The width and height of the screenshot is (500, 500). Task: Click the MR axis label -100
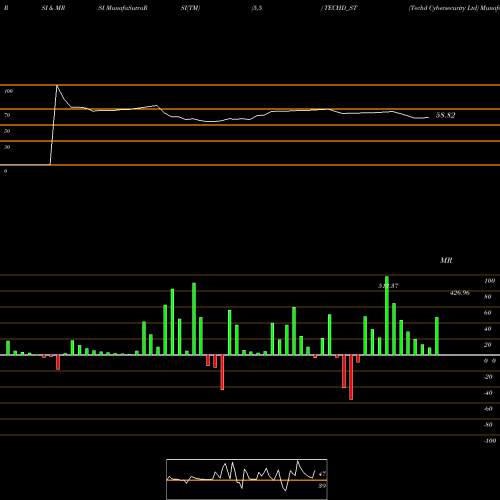(490, 441)
